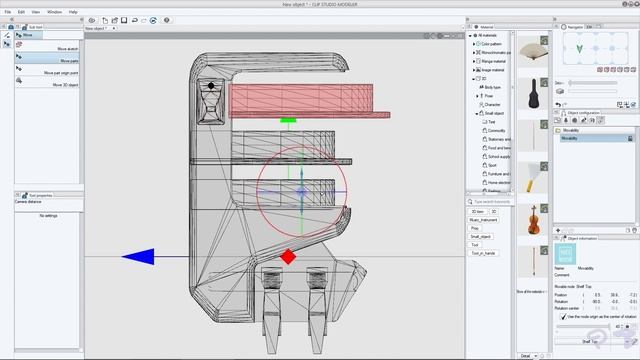Click the New document toolbar icon

[x=105, y=20]
